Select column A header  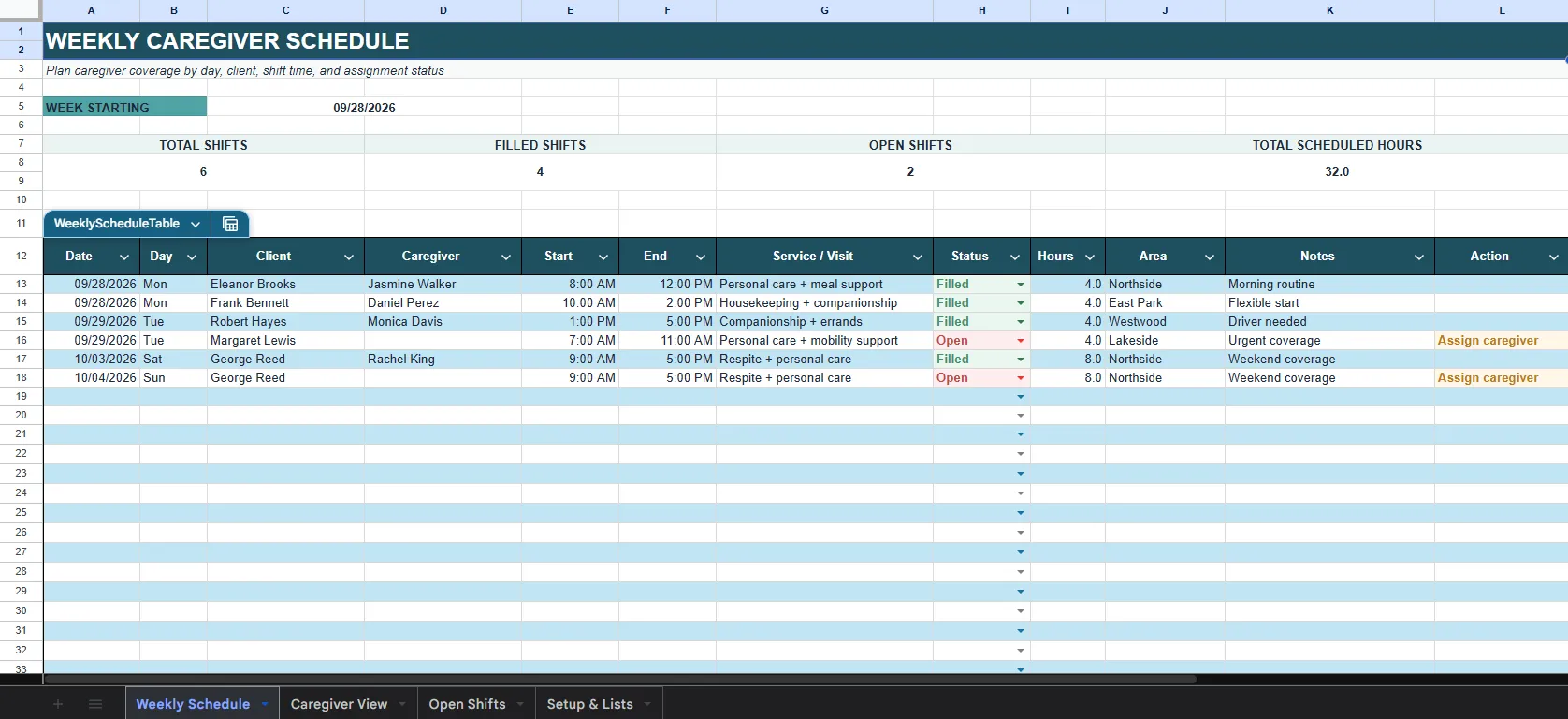[x=91, y=10]
